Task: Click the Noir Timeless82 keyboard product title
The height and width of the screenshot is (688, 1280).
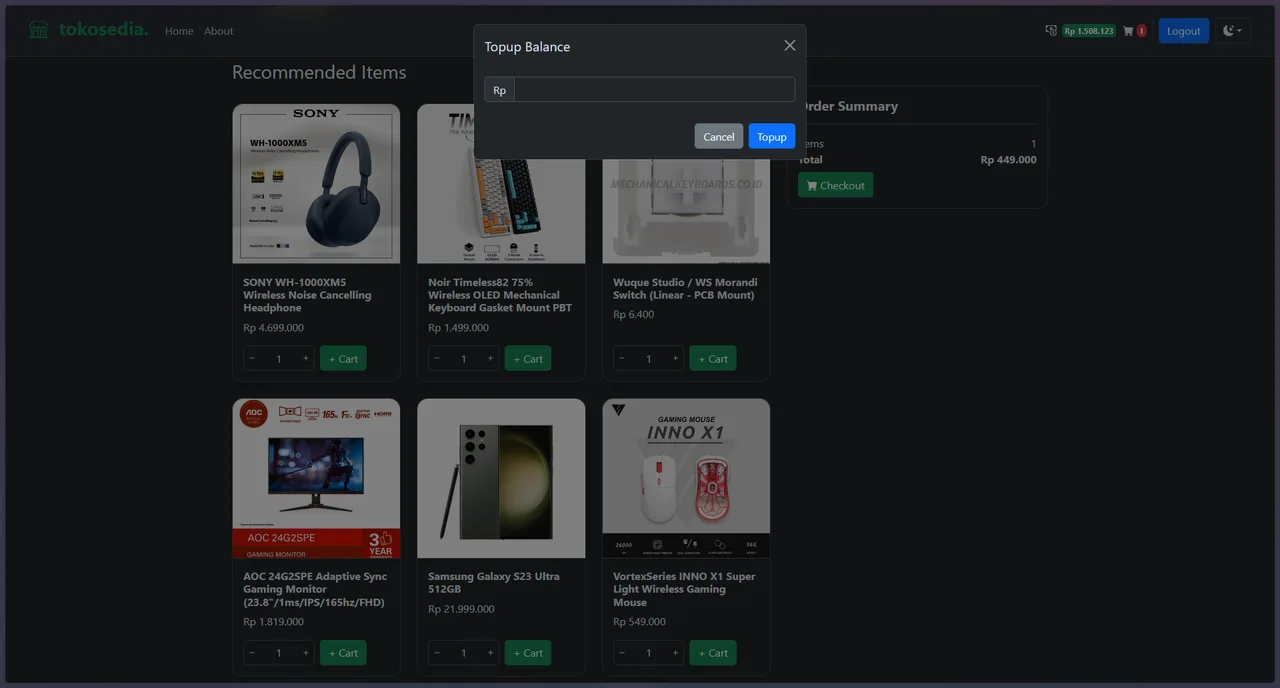Action: point(500,295)
